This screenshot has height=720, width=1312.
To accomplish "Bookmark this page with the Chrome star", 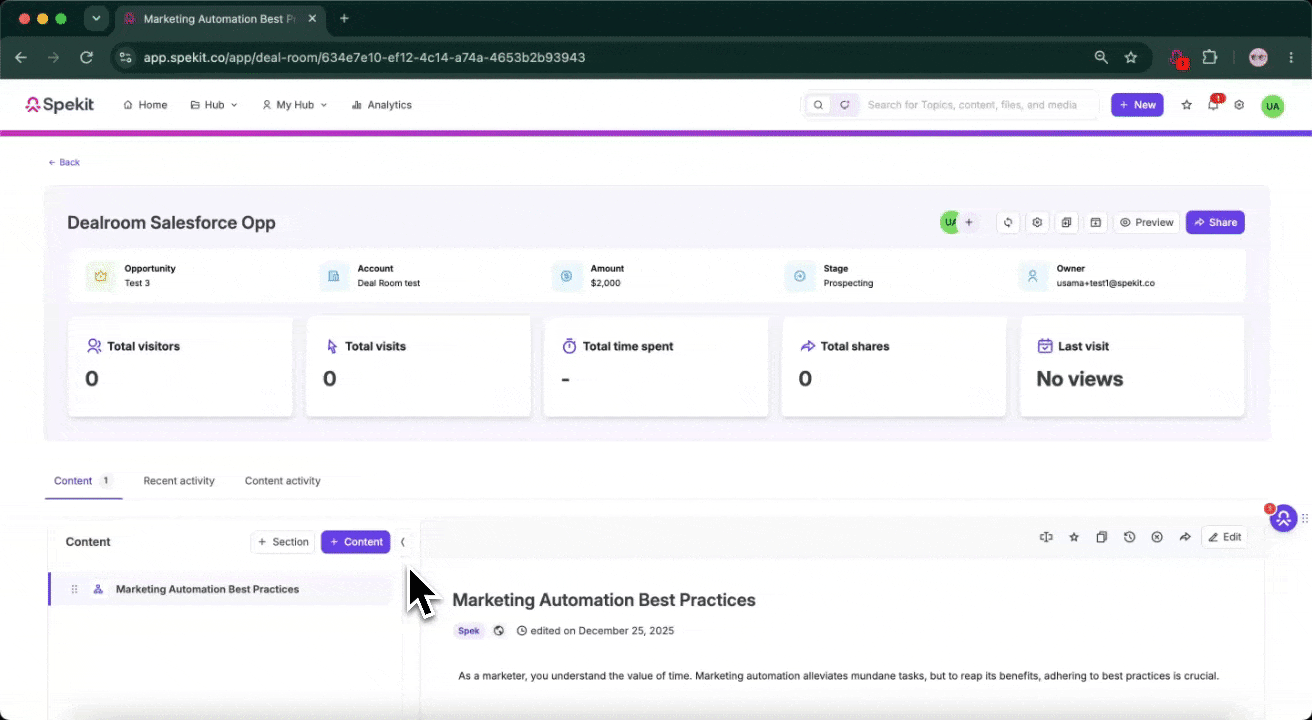I will 1131,57.
